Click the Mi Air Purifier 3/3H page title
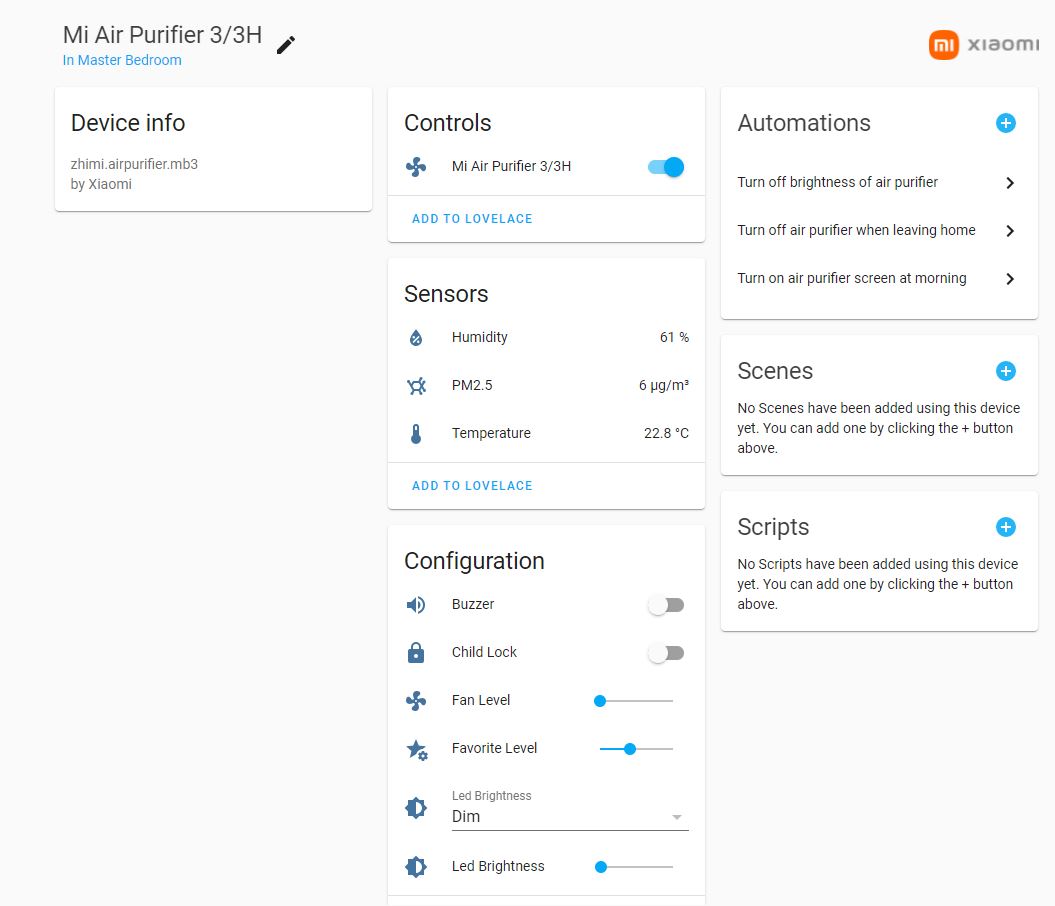 pos(162,35)
